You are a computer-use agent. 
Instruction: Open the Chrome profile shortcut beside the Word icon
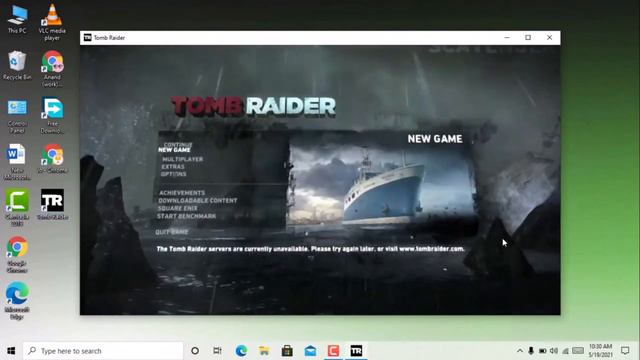(52, 159)
